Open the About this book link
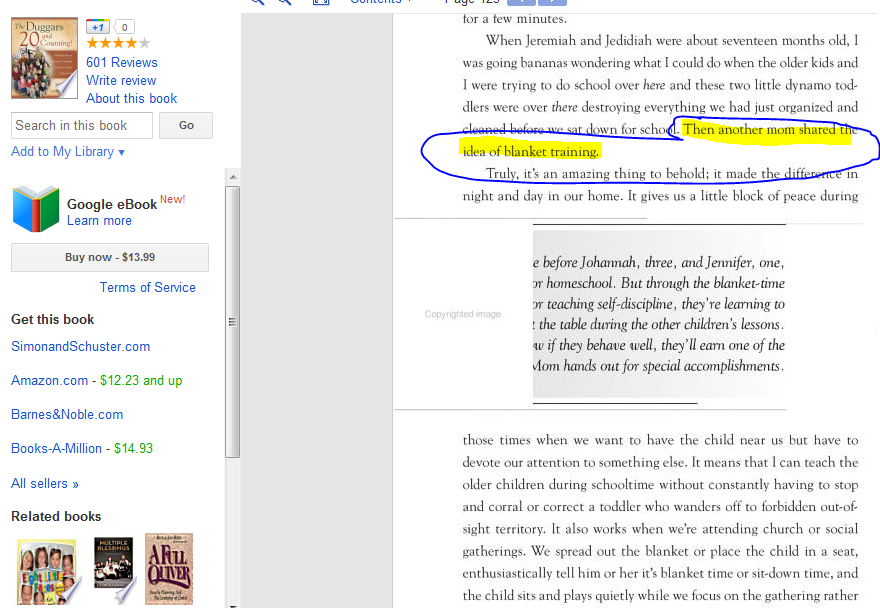 point(131,98)
